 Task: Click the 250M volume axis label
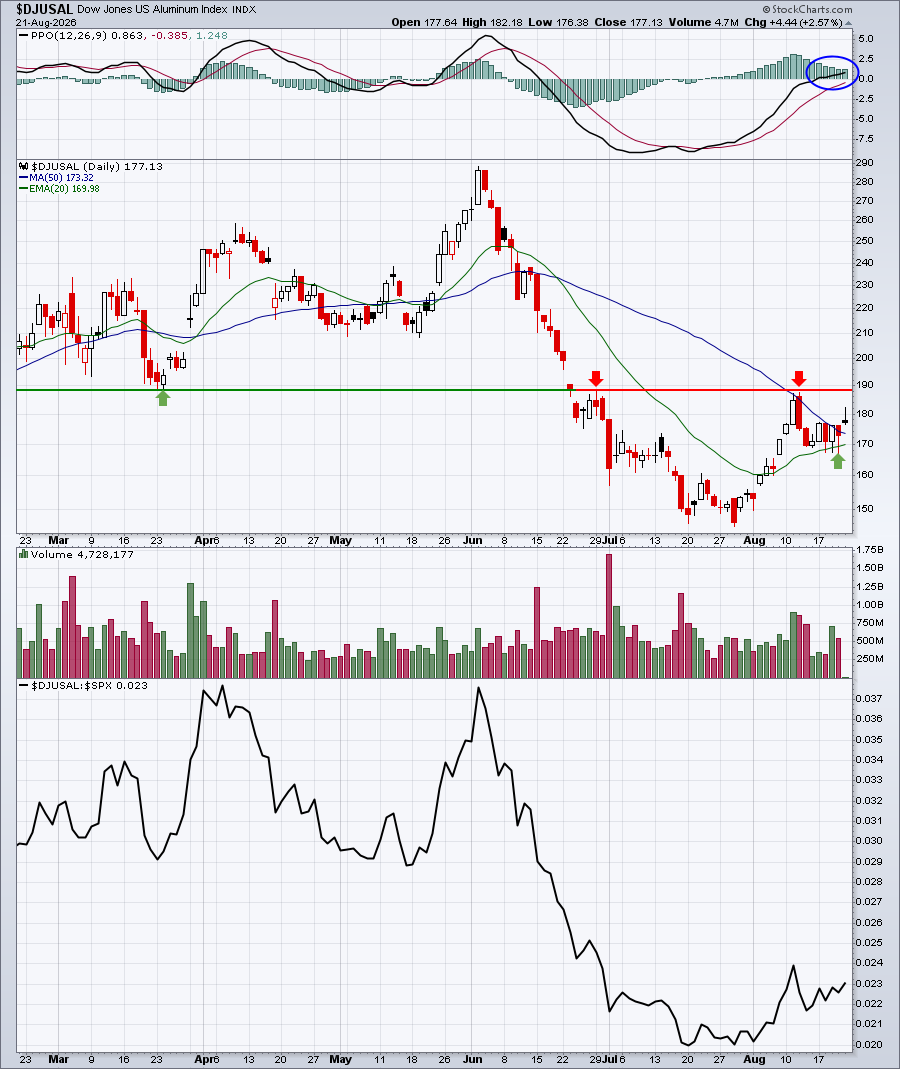click(x=870, y=659)
